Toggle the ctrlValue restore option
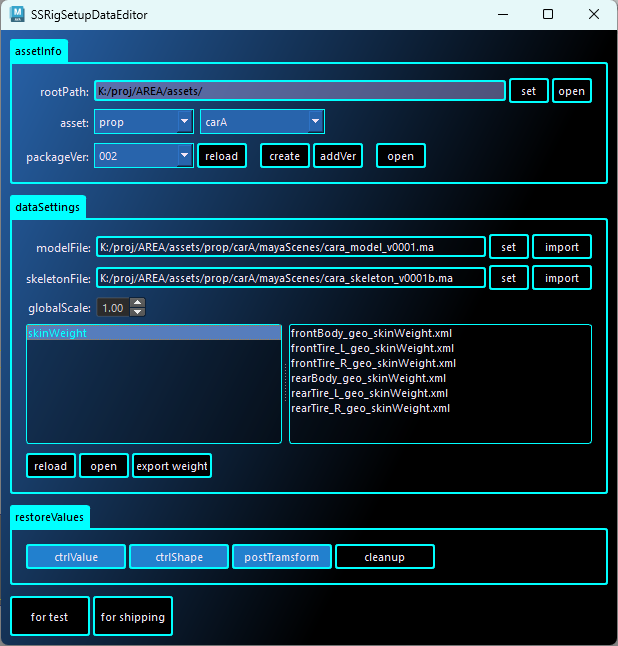The image size is (618, 646). pos(76,557)
